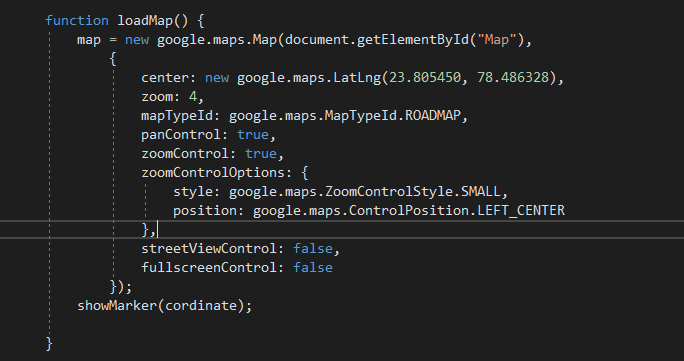The height and width of the screenshot is (361, 684).
Task: Click the closing '},' of zoomControlOptions
Action: pos(149,230)
